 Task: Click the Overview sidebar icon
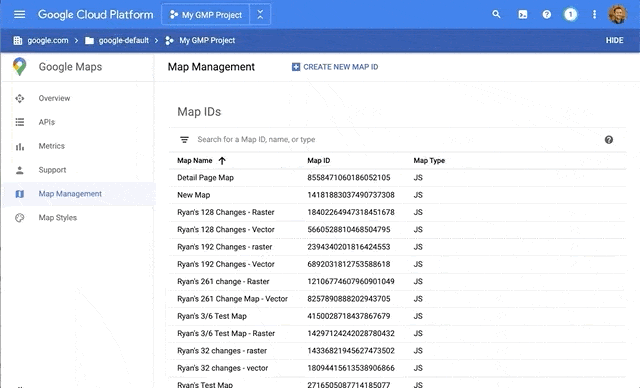20,98
